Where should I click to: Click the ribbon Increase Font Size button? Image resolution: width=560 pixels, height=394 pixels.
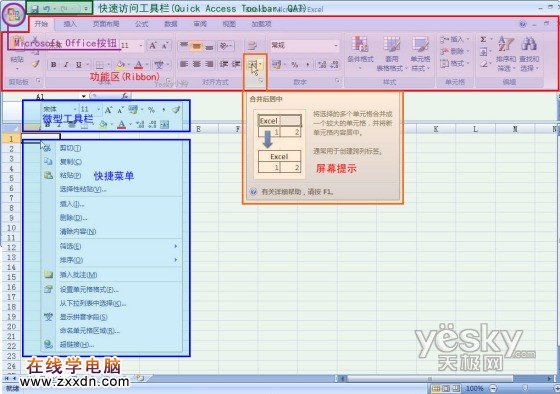(153, 45)
